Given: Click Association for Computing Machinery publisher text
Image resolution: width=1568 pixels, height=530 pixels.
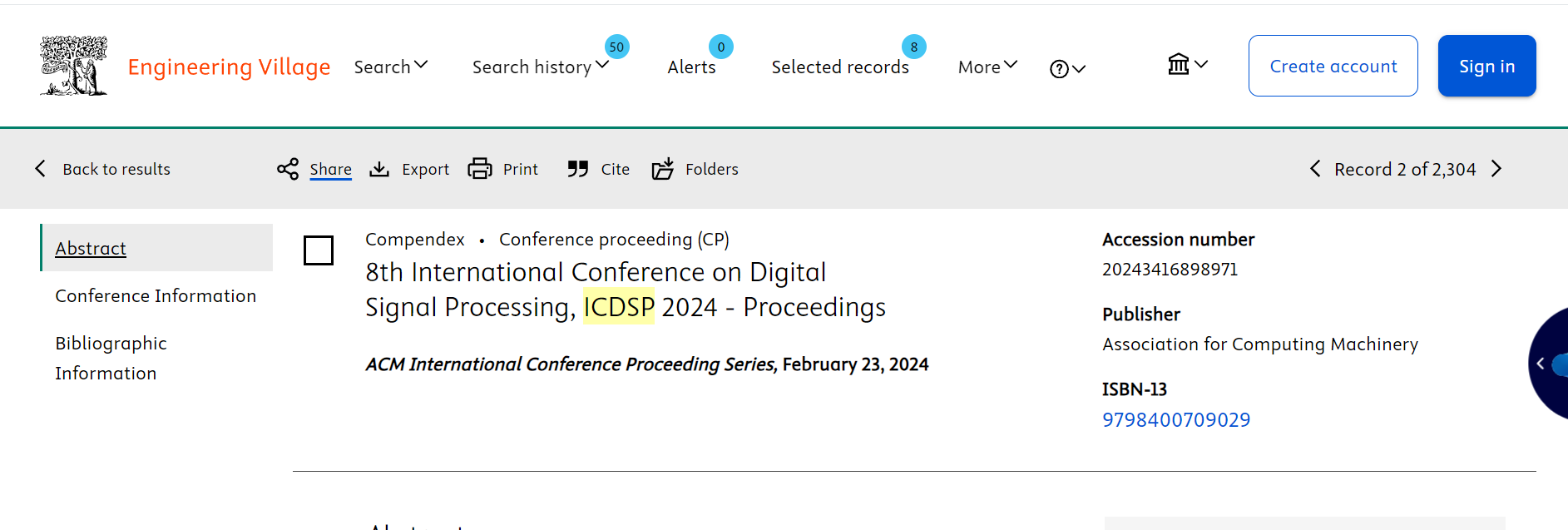Looking at the screenshot, I should pos(1260,344).
